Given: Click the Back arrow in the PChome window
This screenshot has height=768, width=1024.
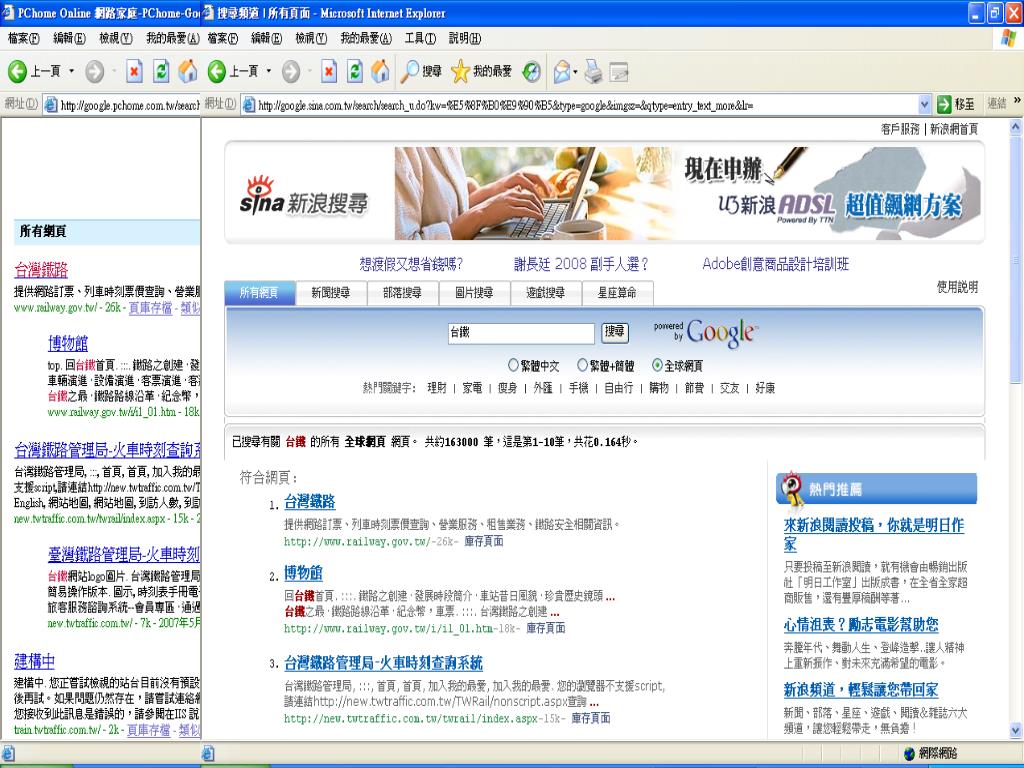Looking at the screenshot, I should (17, 71).
